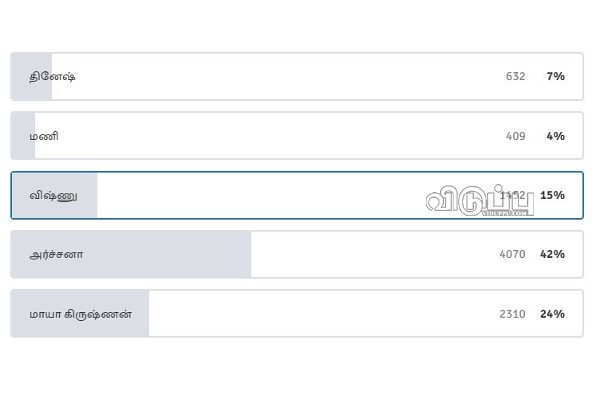Click the 409 vote count
This screenshot has width=600, height=400.
click(x=515, y=136)
